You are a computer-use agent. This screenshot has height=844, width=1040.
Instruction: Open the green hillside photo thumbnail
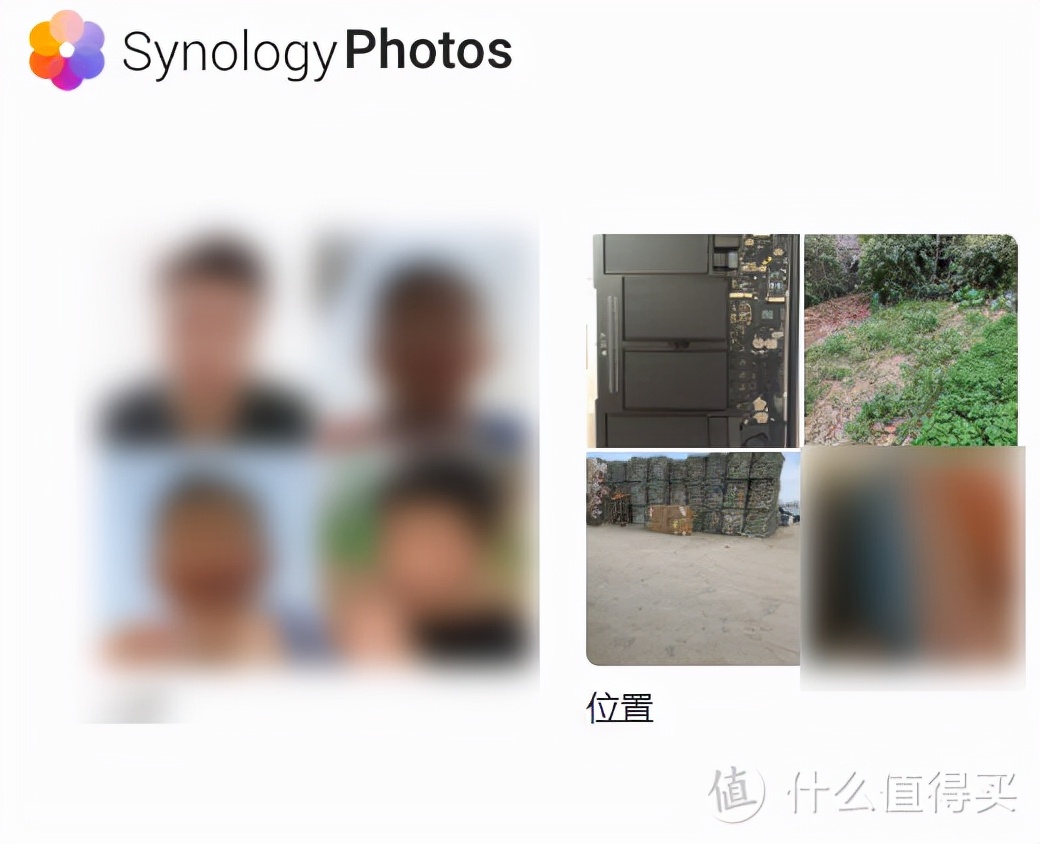[911, 340]
